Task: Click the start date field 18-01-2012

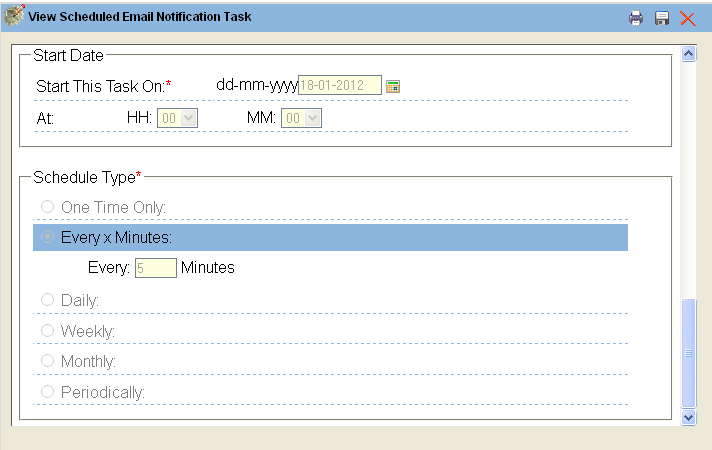Action: point(340,85)
